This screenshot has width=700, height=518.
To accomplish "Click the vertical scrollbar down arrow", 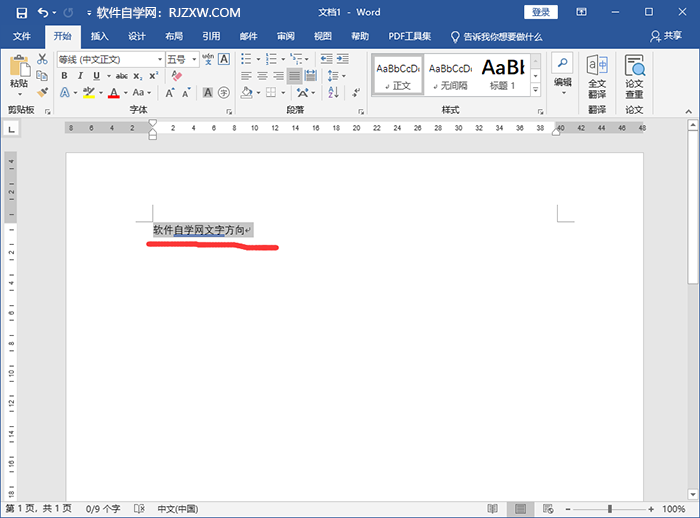I will [692, 494].
